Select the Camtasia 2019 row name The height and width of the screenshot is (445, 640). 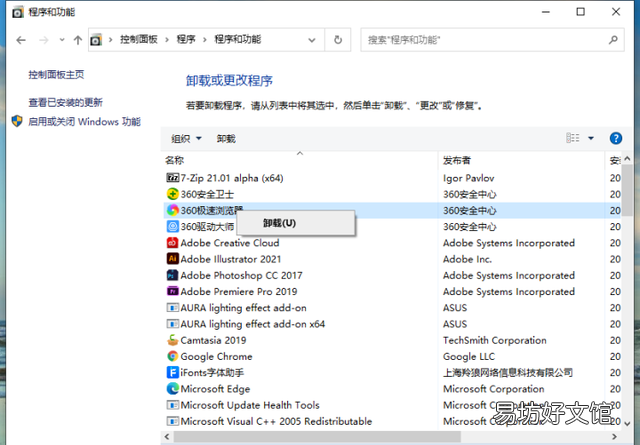pos(213,340)
